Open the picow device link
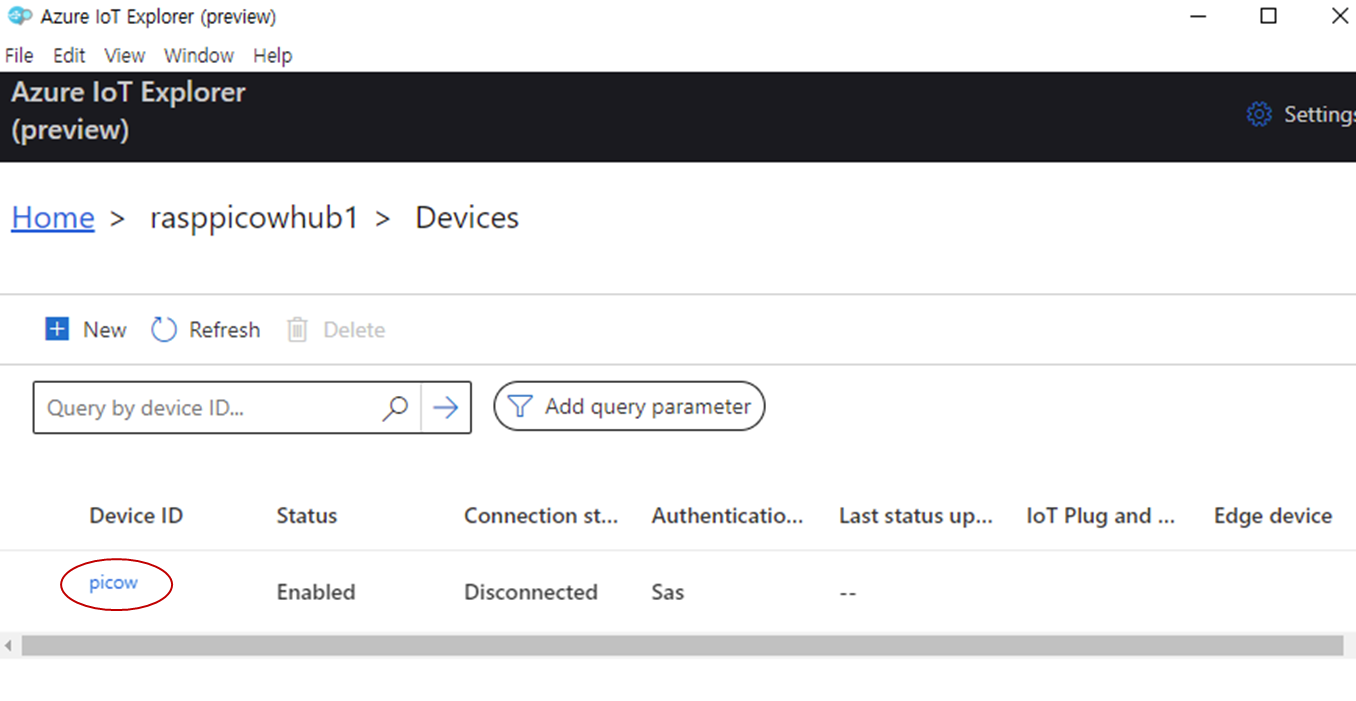1356x701 pixels. coord(114,583)
